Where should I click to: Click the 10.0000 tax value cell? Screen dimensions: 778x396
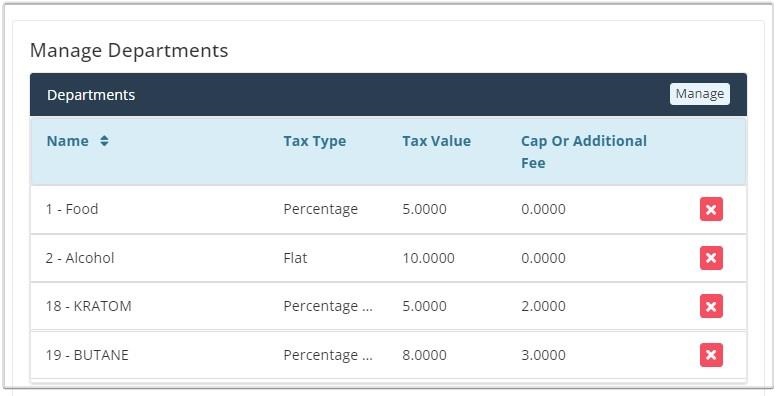click(428, 258)
